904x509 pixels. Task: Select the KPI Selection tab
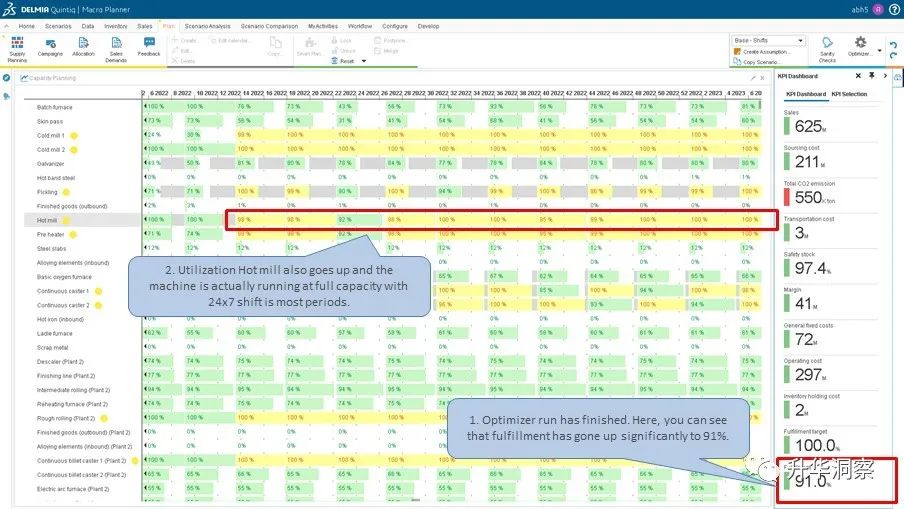click(849, 94)
